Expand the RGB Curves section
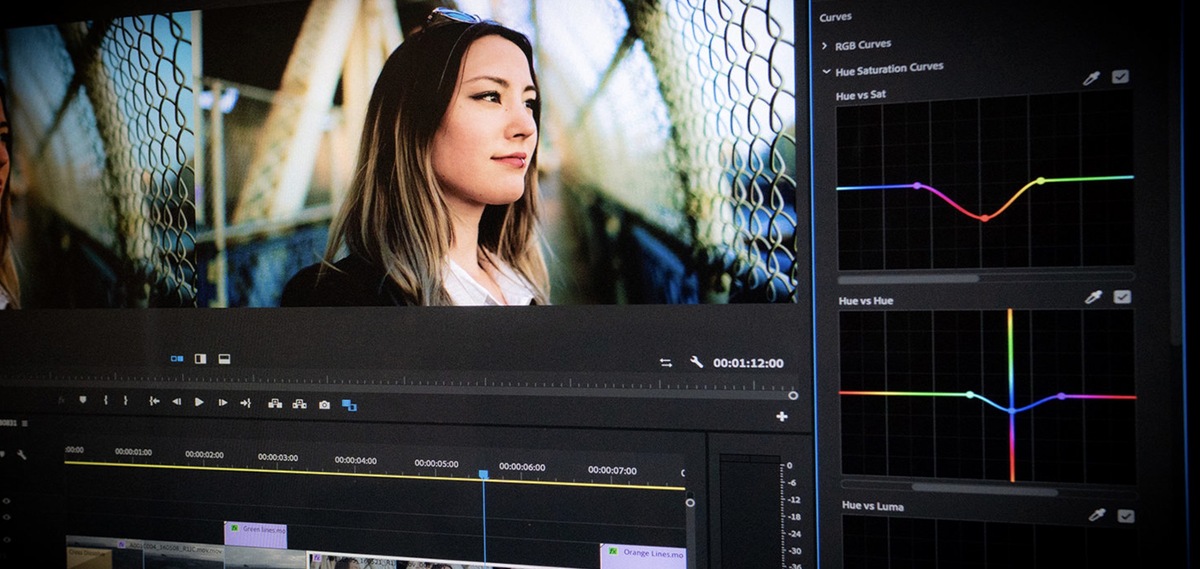Viewport: 1200px width, 569px height. click(x=825, y=45)
